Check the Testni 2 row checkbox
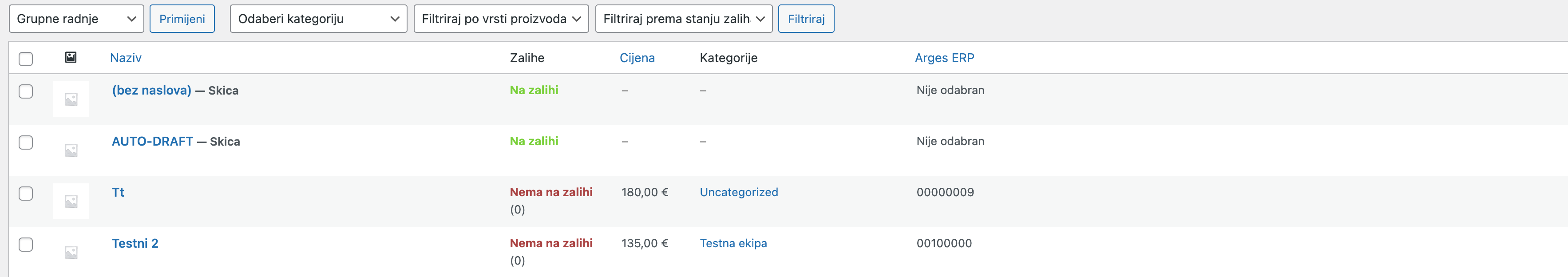Image resolution: width=1568 pixels, height=277 pixels. (x=26, y=244)
